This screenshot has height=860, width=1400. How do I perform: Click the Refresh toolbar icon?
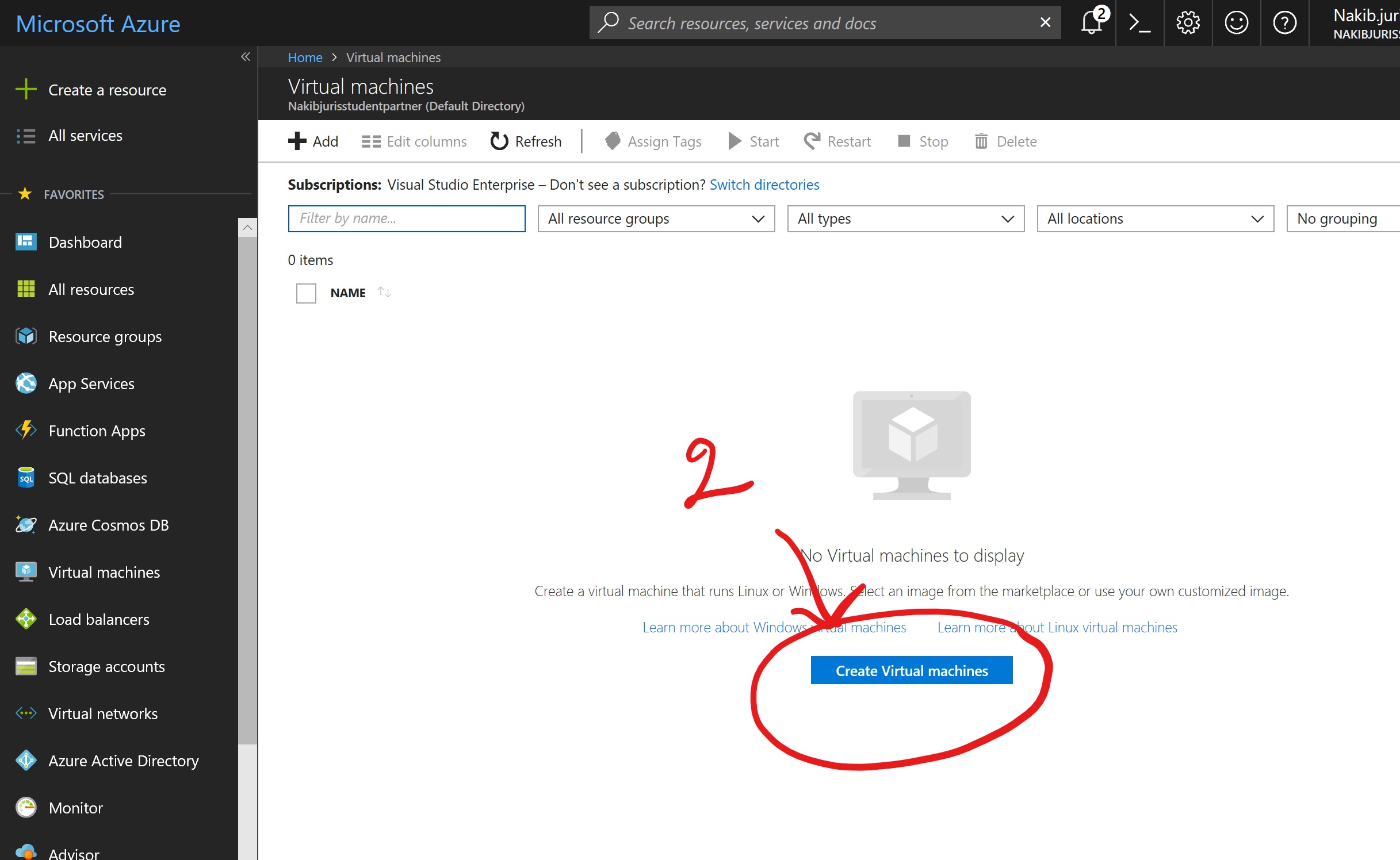[x=499, y=141]
